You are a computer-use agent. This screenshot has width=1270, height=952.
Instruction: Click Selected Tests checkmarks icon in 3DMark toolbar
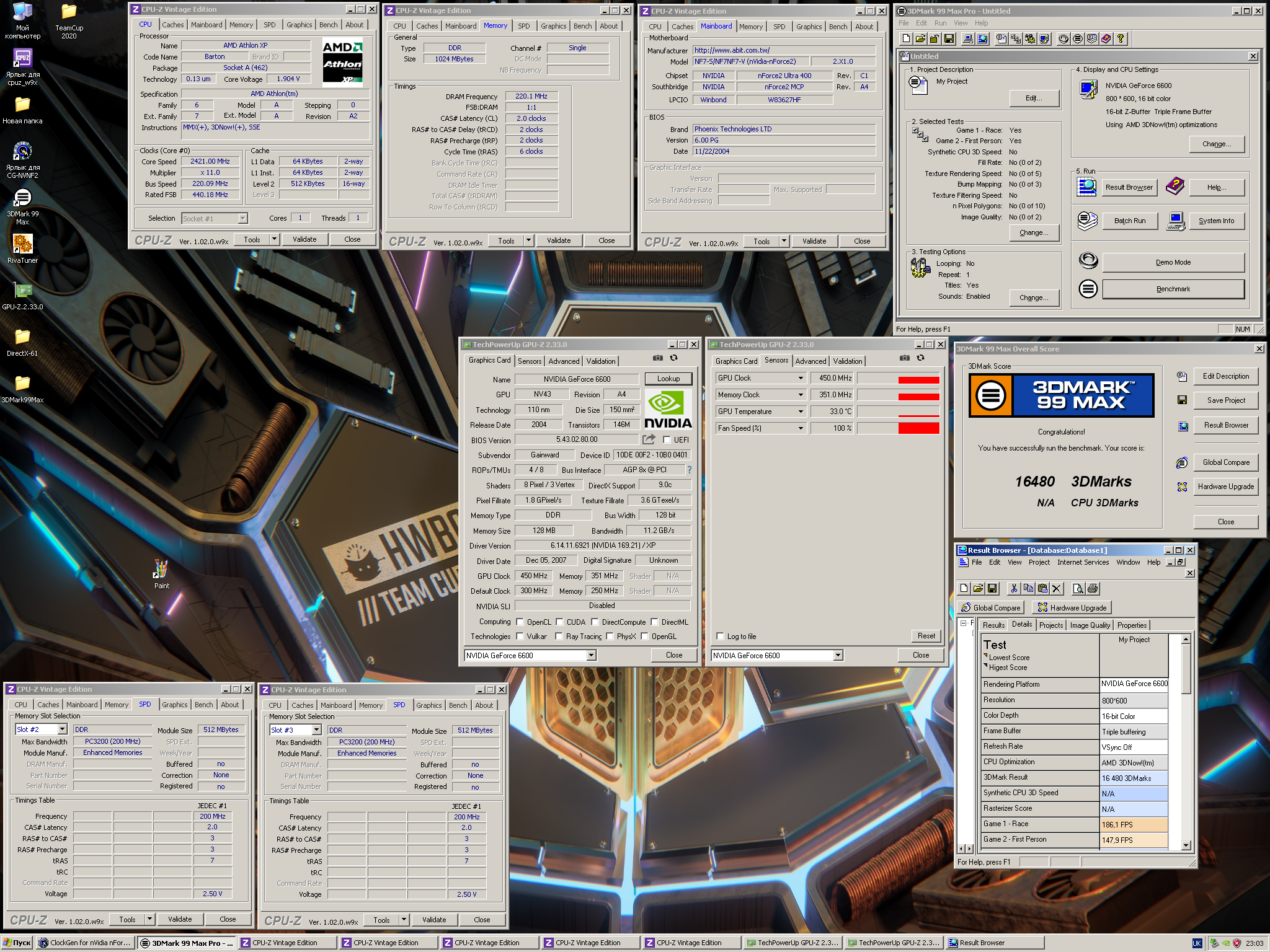(x=1016, y=39)
